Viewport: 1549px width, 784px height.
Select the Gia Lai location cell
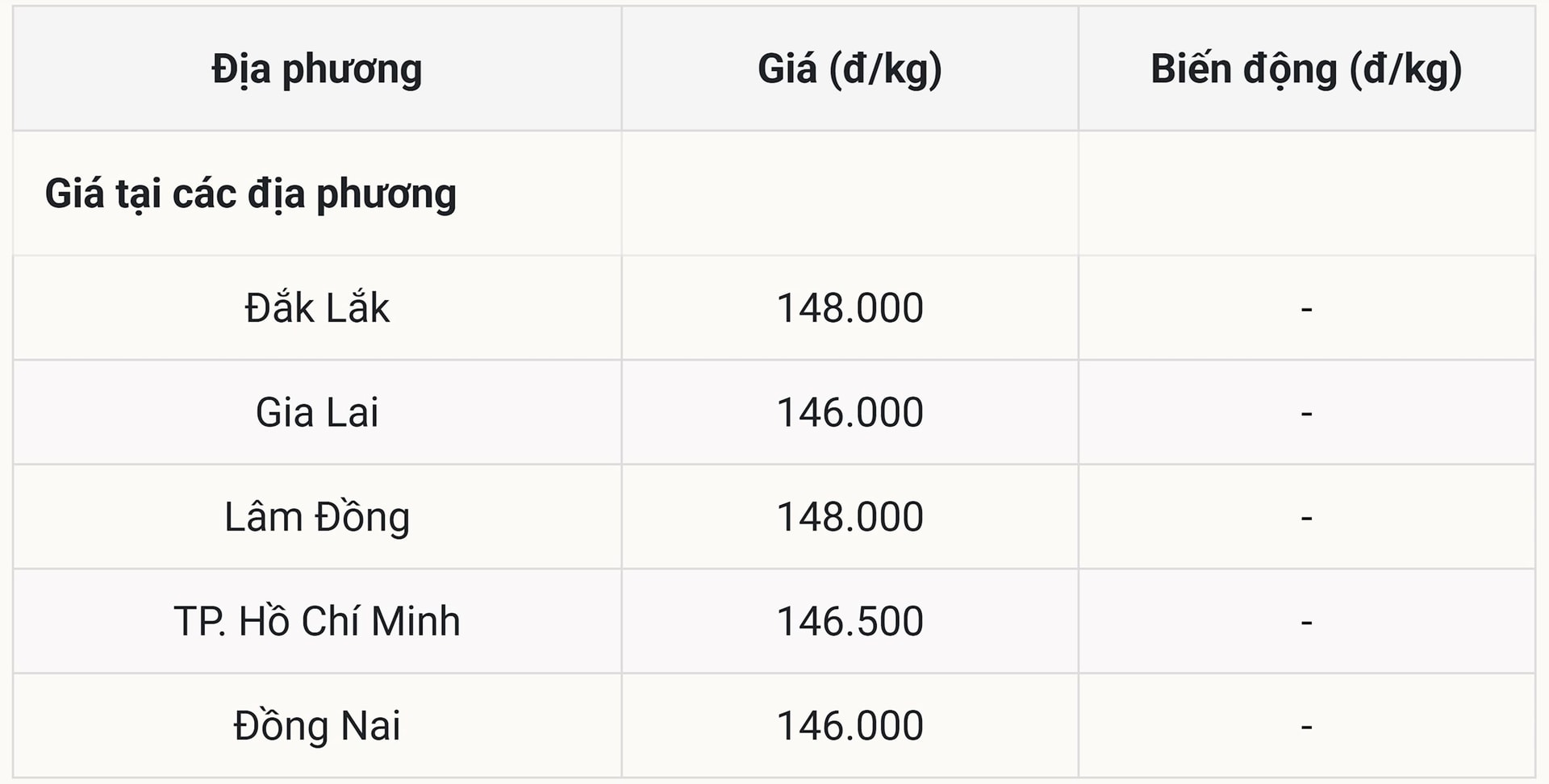pyautogui.click(x=317, y=412)
